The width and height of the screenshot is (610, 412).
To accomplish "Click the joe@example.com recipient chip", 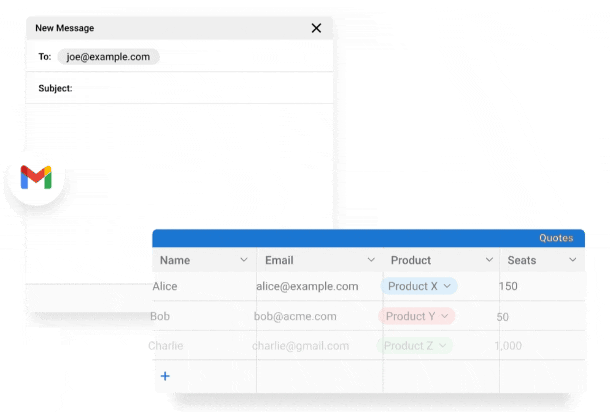I will 108,57.
